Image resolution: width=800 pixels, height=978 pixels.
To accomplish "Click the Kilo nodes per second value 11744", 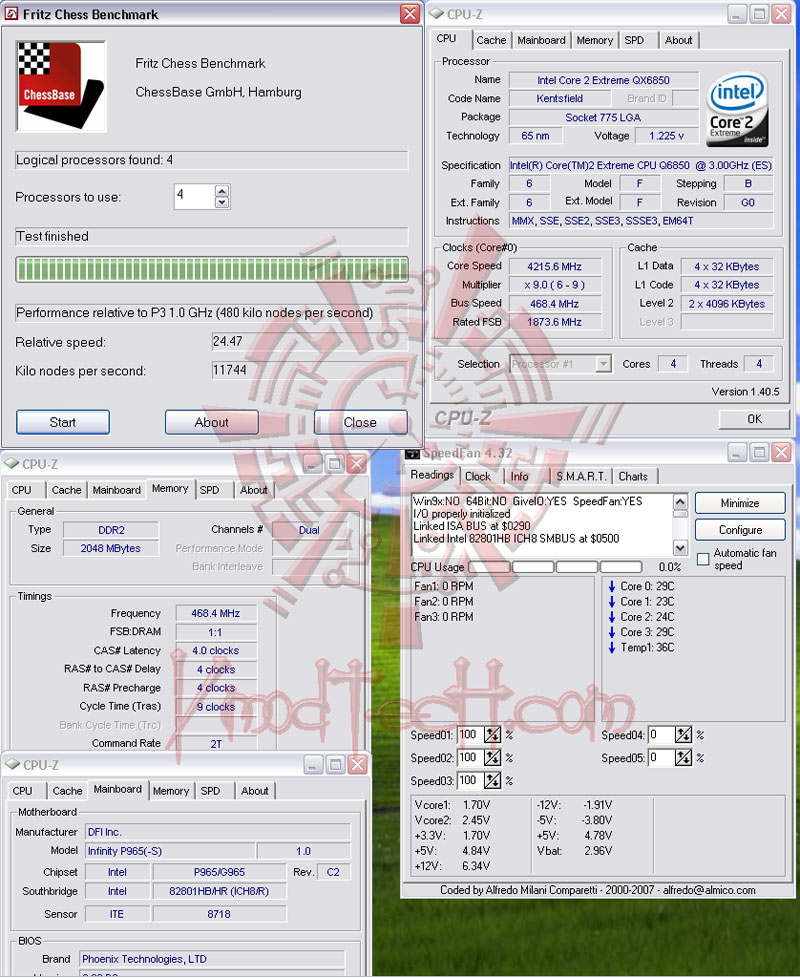I will click(310, 370).
